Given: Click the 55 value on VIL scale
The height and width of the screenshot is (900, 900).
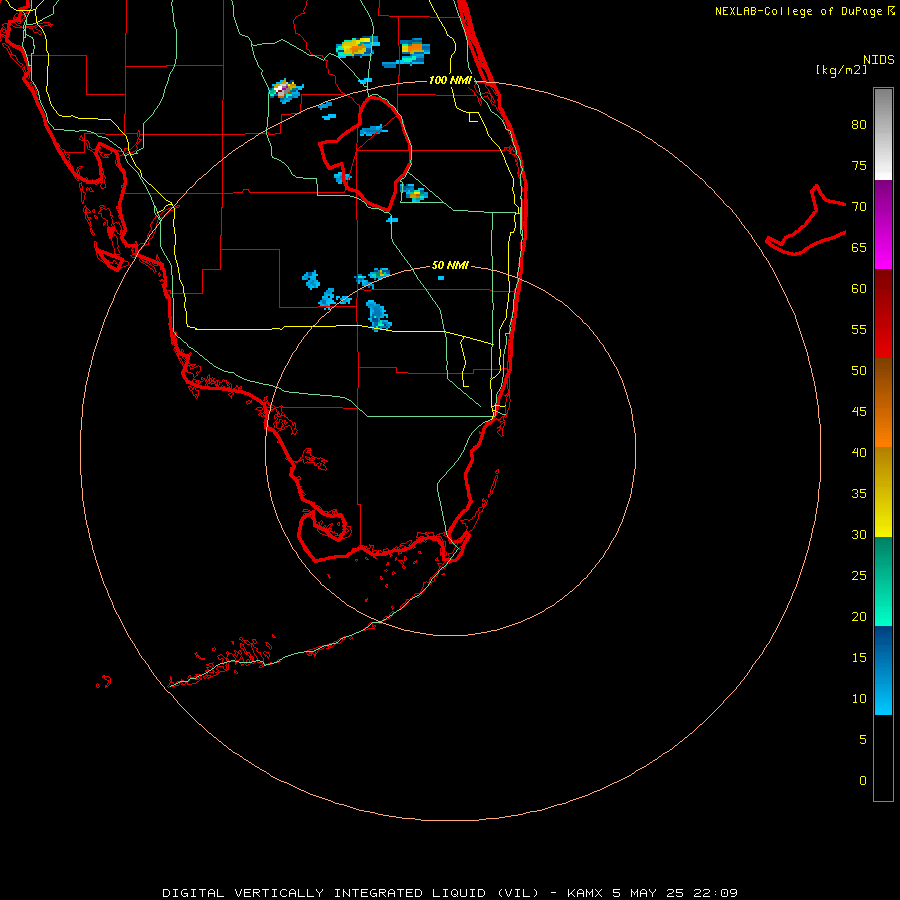Looking at the screenshot, I should coord(859,330).
